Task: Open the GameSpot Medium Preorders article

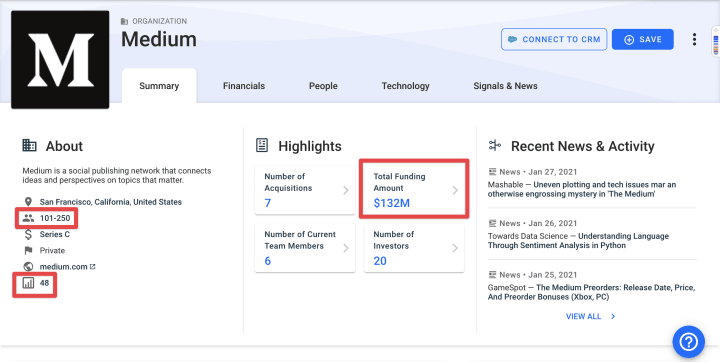Action: [591, 292]
